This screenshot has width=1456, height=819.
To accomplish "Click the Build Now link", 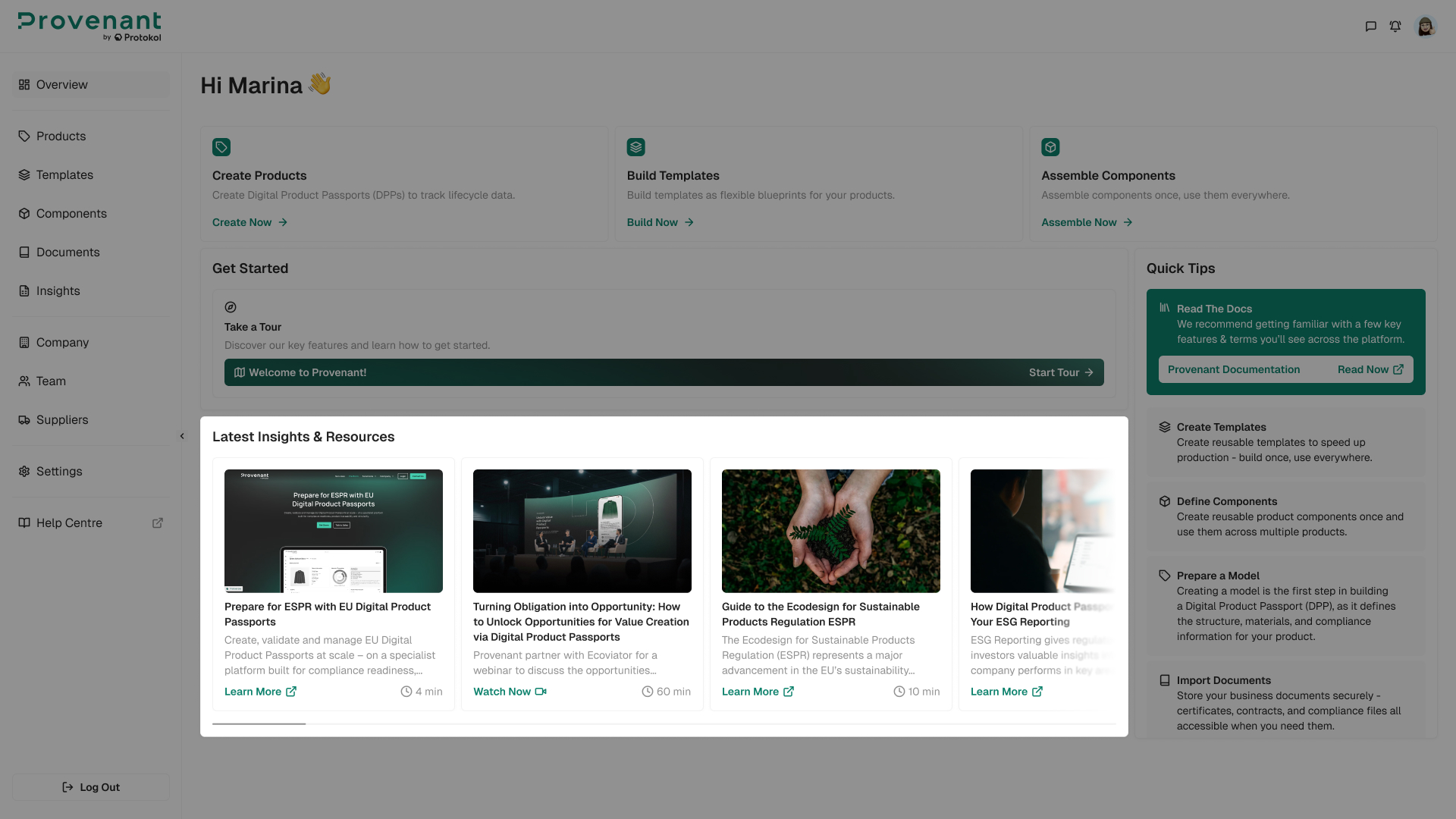I will click(661, 222).
